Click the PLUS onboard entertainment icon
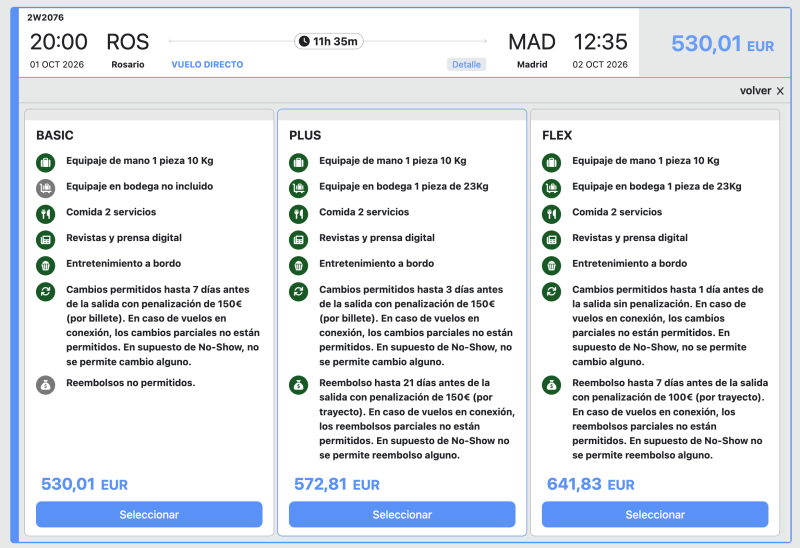The width and height of the screenshot is (800, 548). pyautogui.click(x=298, y=265)
